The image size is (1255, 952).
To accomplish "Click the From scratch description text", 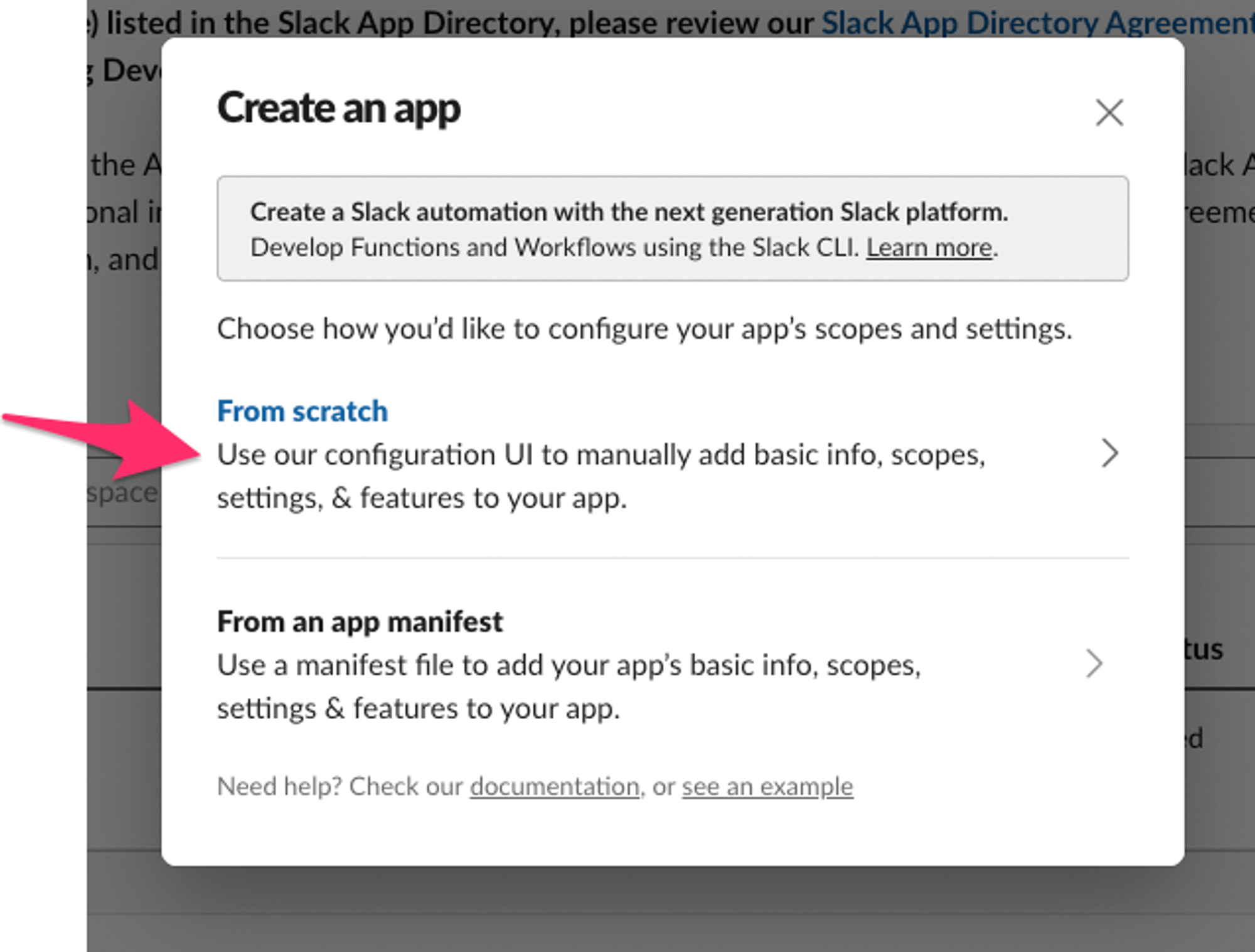I will [x=601, y=476].
